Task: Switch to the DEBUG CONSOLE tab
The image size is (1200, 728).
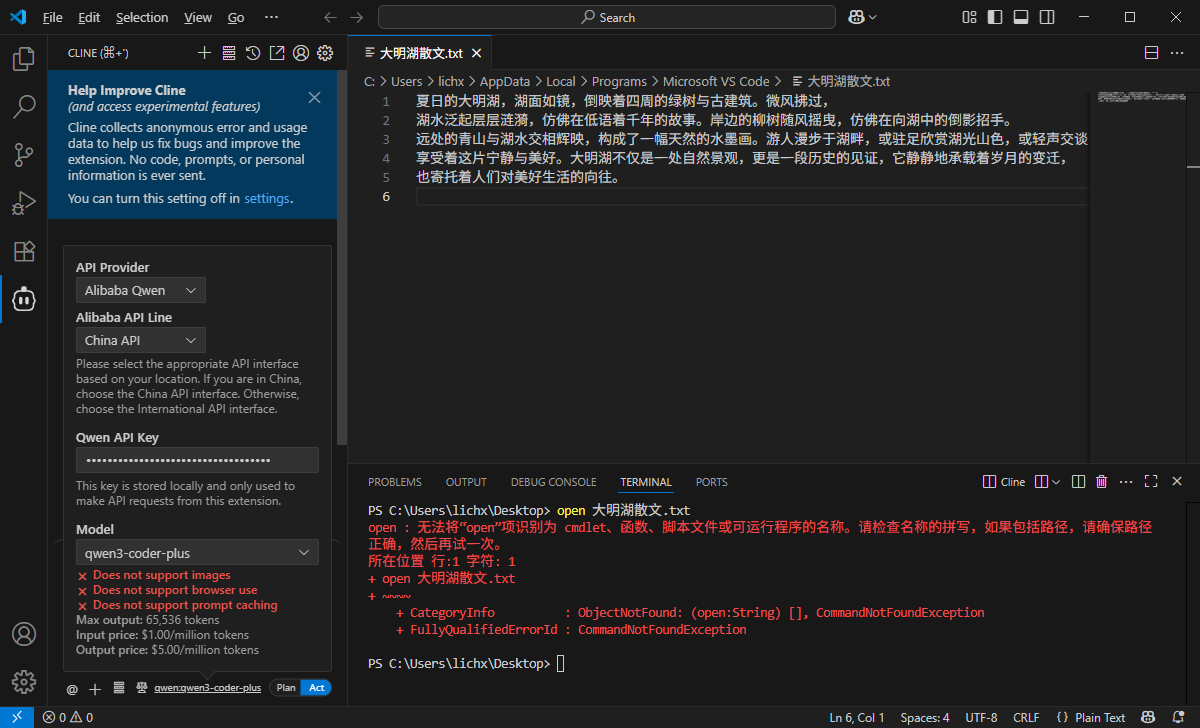Action: 553,482
